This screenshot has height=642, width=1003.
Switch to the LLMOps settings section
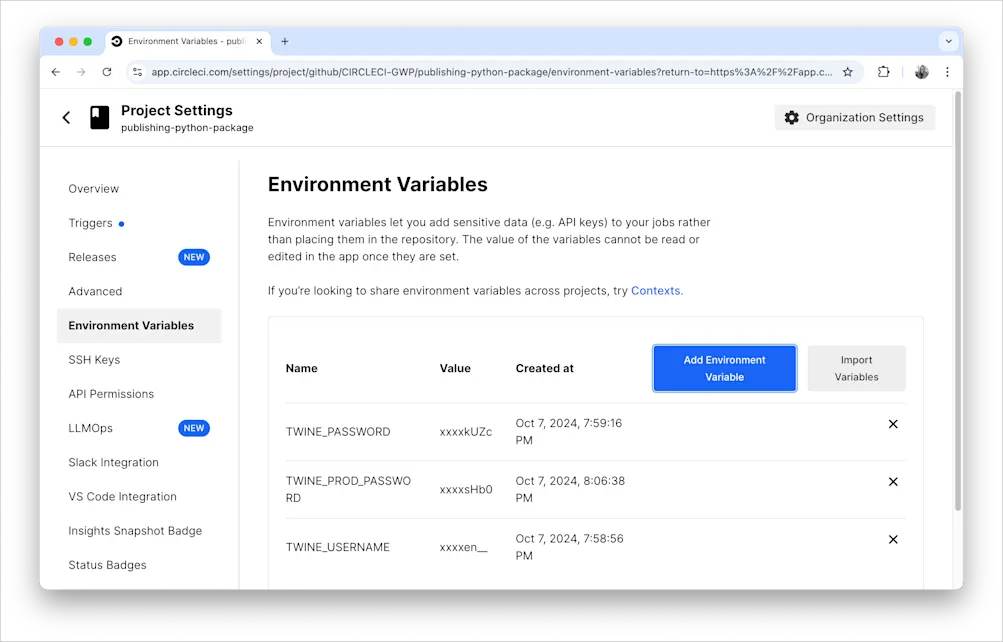(x=90, y=428)
